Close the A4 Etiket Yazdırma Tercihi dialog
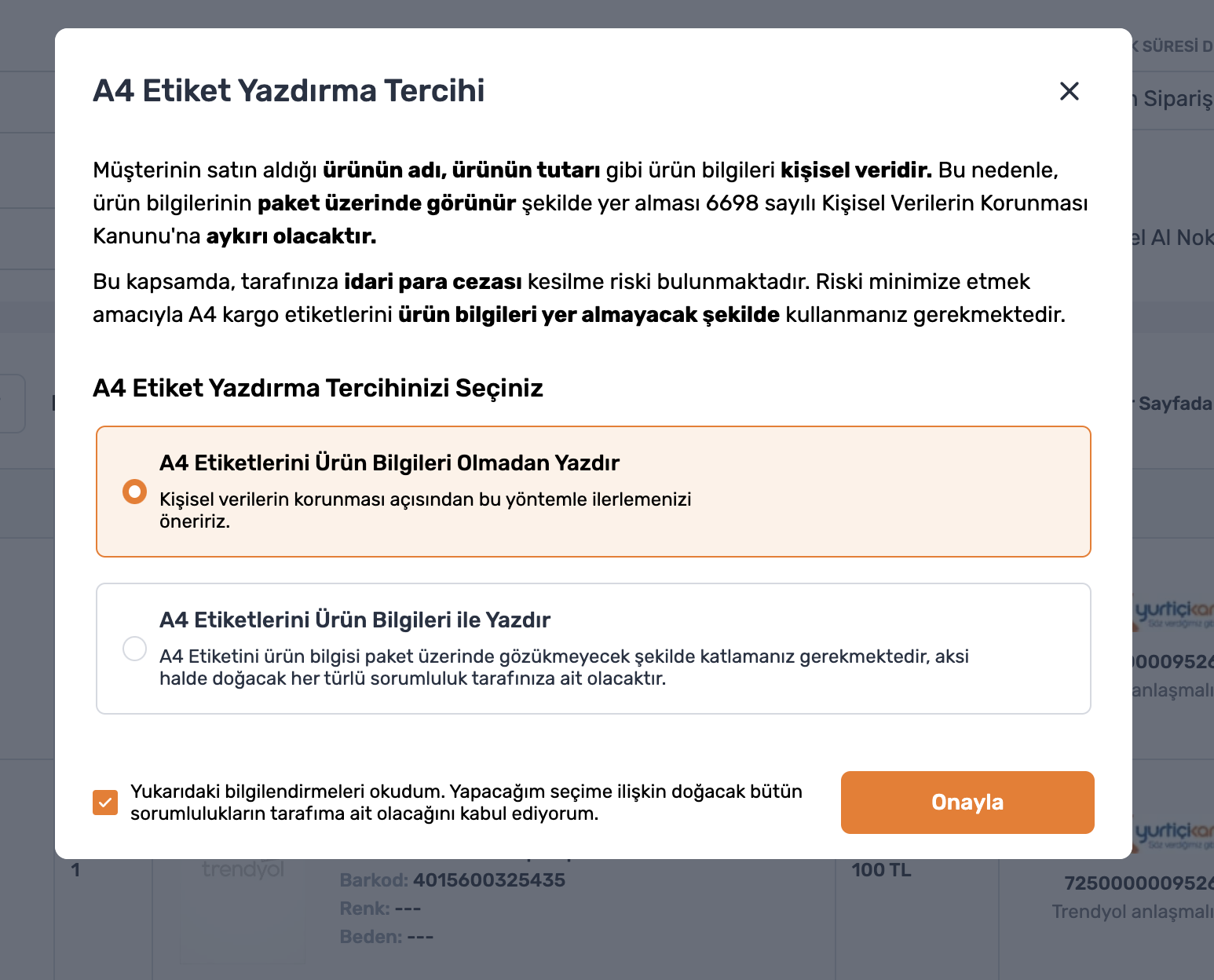Image resolution: width=1214 pixels, height=980 pixels. 1069,91
